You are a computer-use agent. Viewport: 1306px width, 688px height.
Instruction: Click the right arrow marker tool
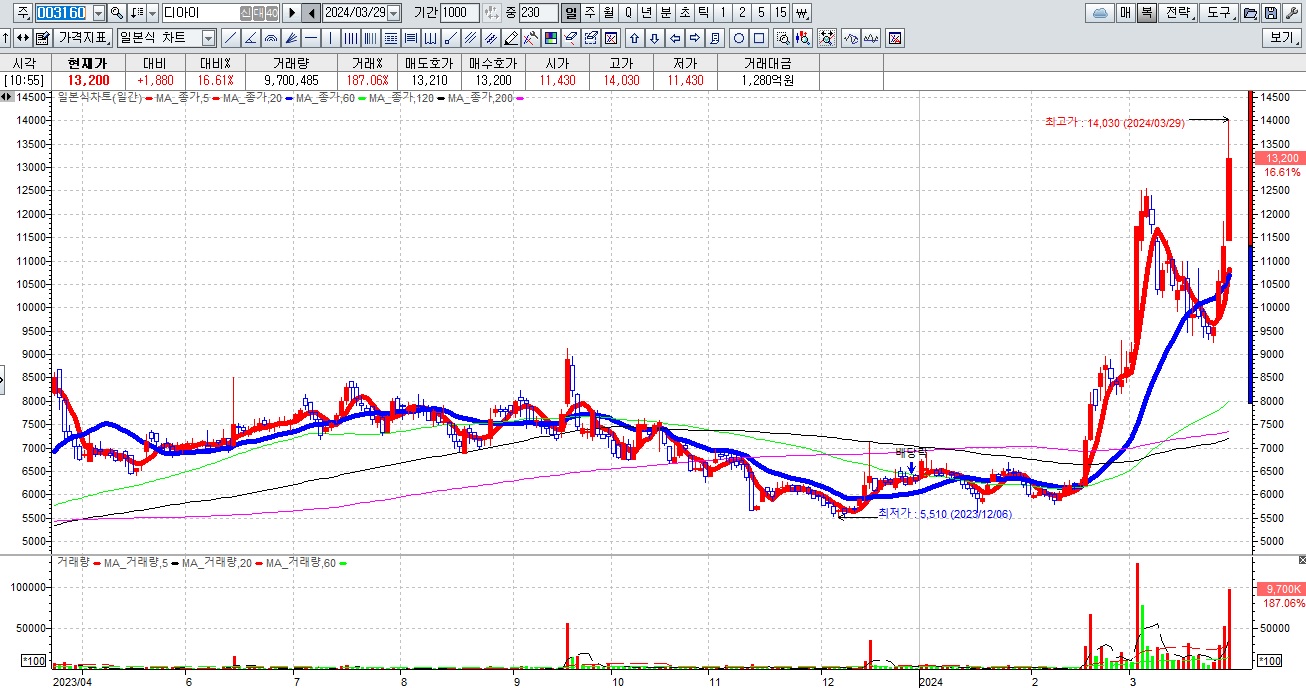click(695, 38)
